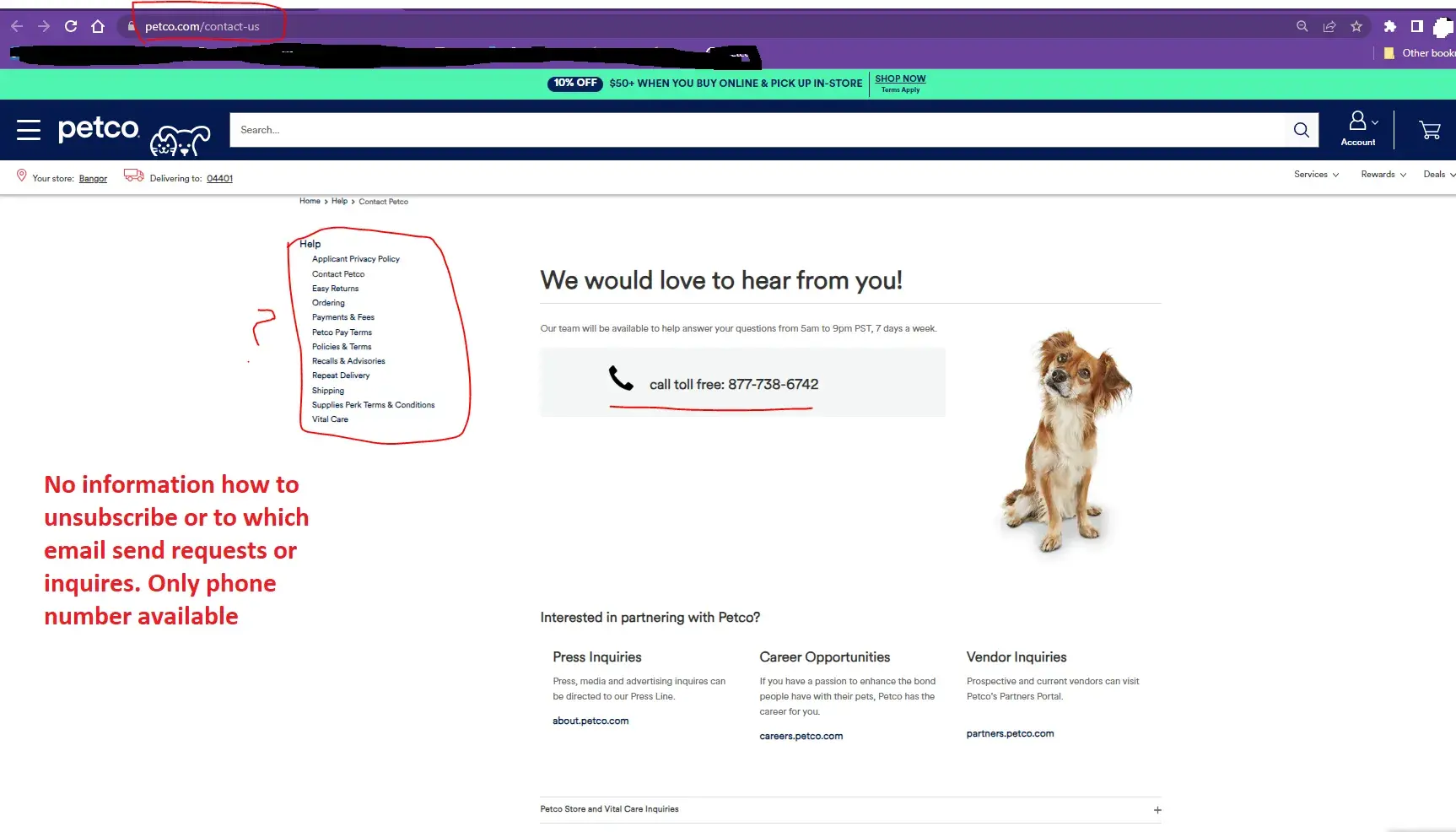
Task: Open Applicant Privacy Policy help topic
Action: click(x=356, y=259)
